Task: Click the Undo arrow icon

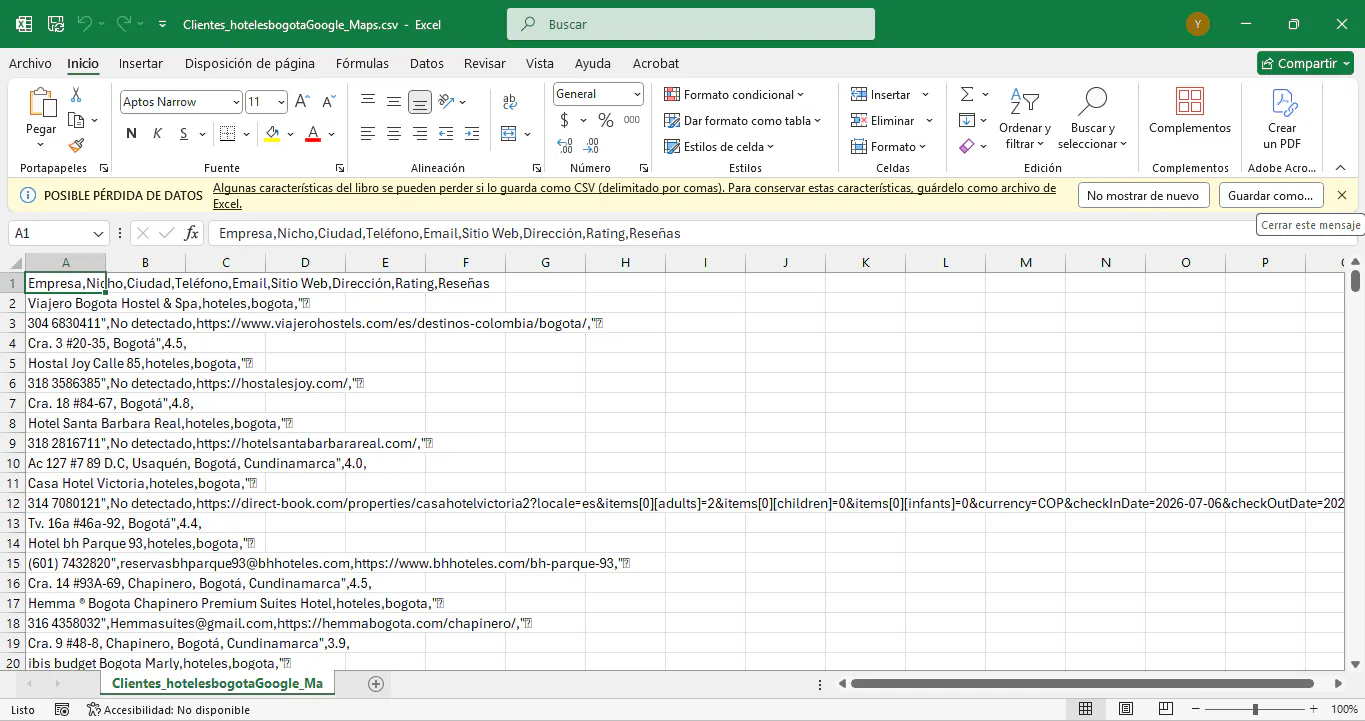Action: (x=85, y=24)
